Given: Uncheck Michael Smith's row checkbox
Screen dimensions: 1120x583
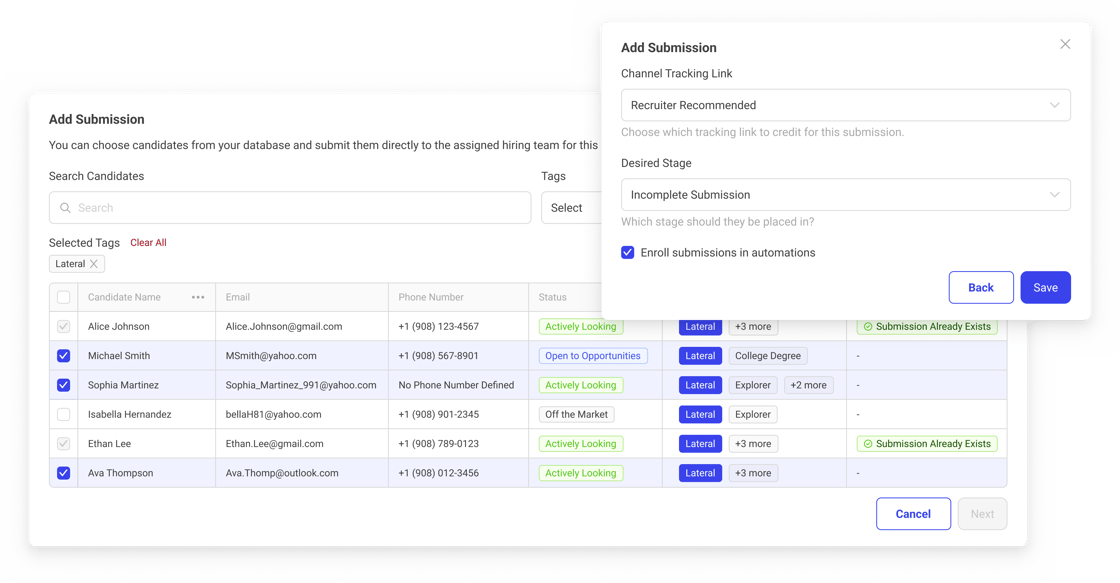Looking at the screenshot, I should click(x=64, y=356).
